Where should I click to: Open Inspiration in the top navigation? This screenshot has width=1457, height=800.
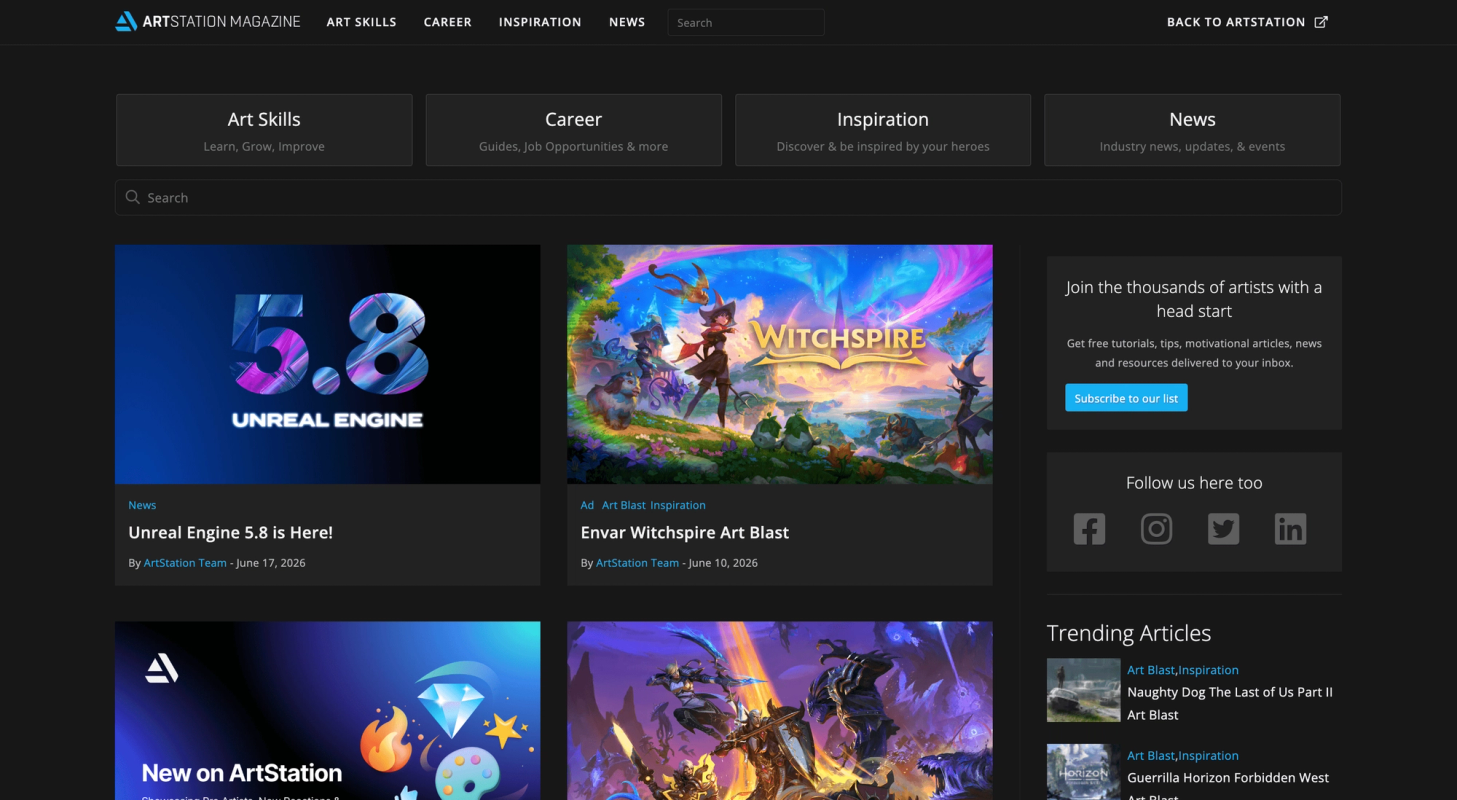[540, 22]
